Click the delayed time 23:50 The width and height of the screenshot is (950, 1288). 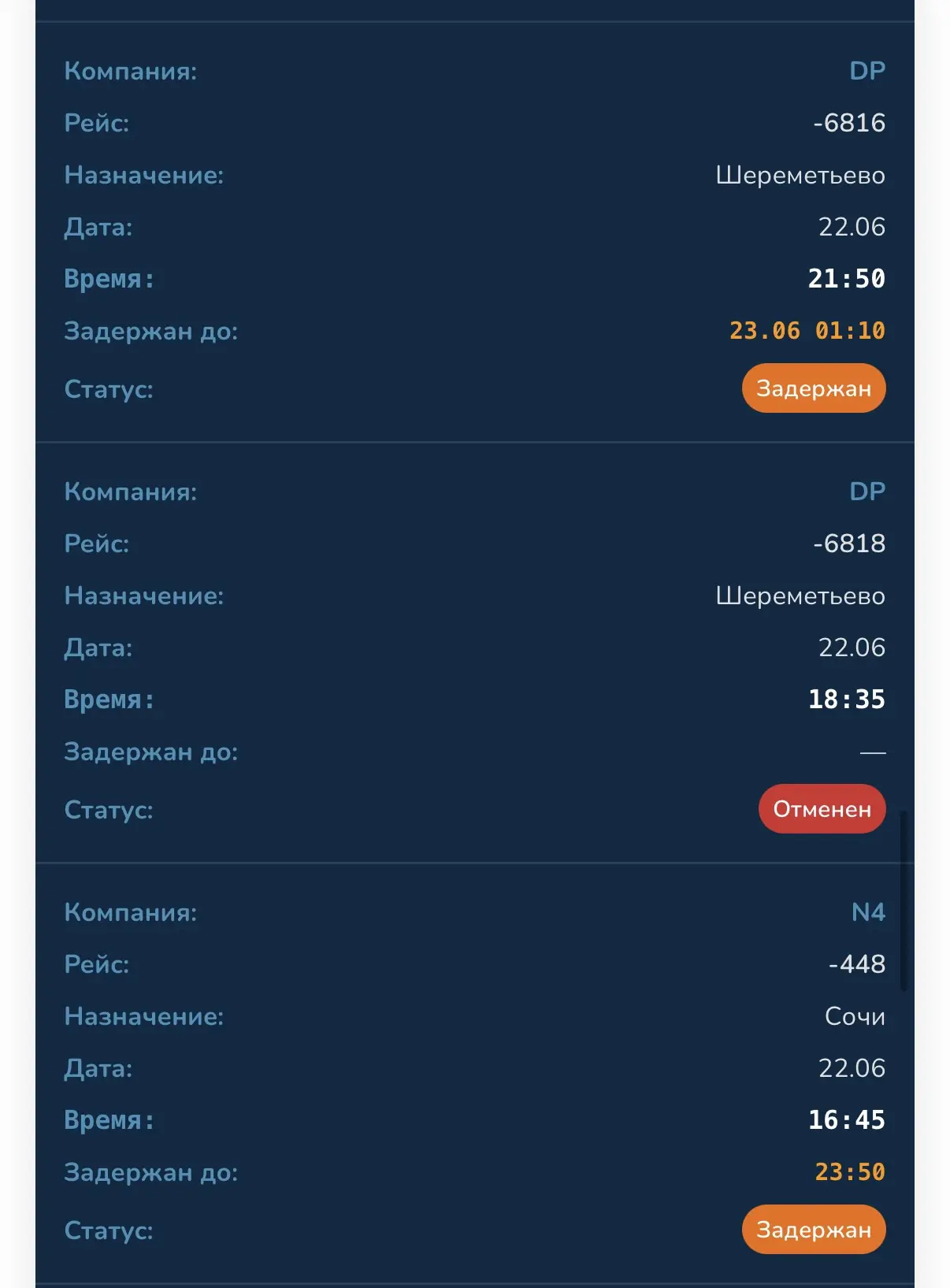click(x=850, y=1172)
